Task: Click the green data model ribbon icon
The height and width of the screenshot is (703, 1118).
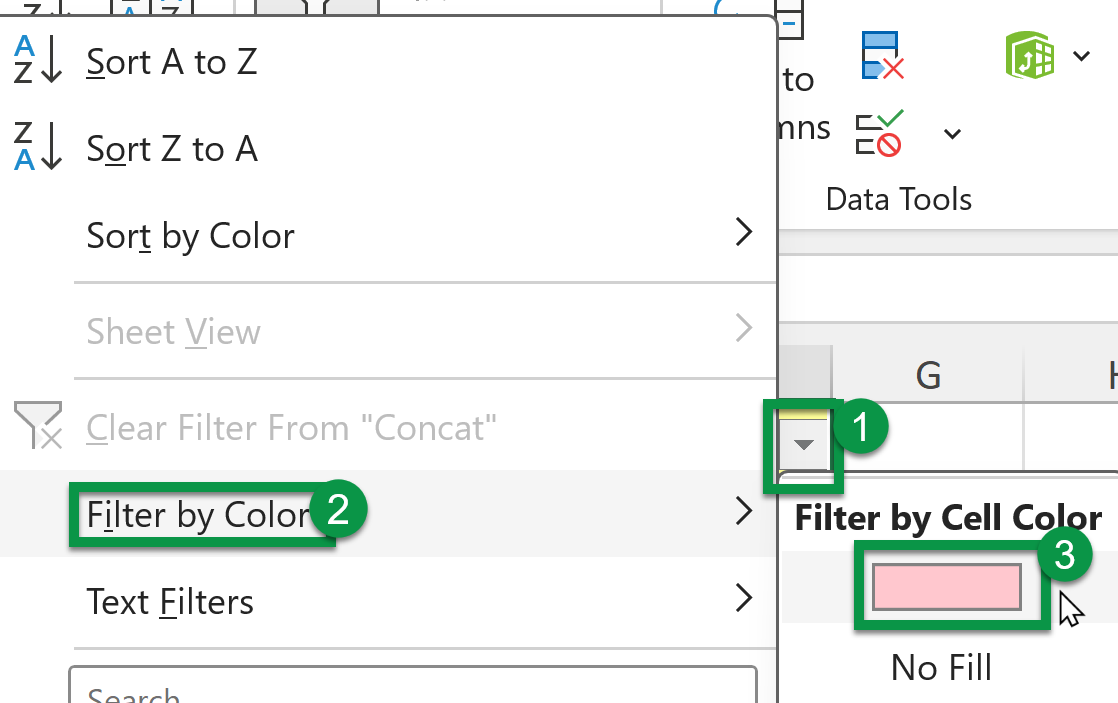Action: [x=1032, y=56]
